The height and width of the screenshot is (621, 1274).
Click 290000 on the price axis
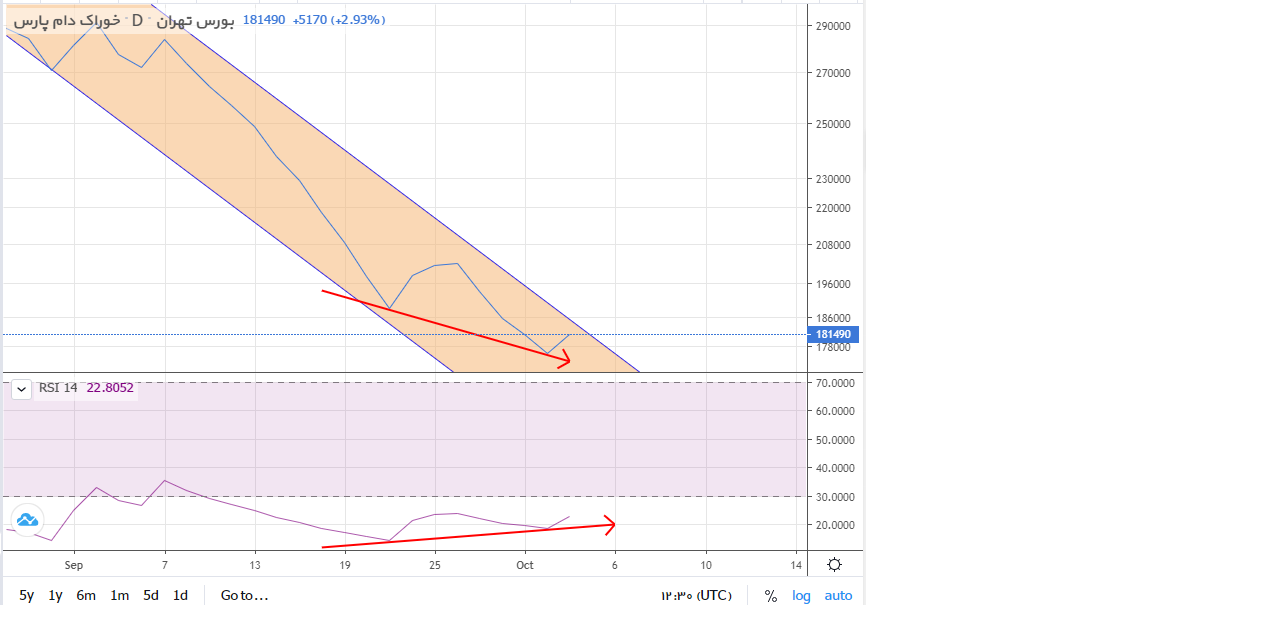click(x=832, y=26)
